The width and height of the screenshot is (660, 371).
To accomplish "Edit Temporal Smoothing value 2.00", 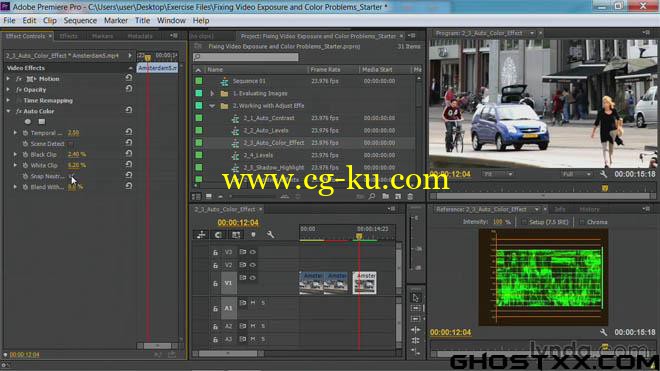I will click(x=73, y=133).
